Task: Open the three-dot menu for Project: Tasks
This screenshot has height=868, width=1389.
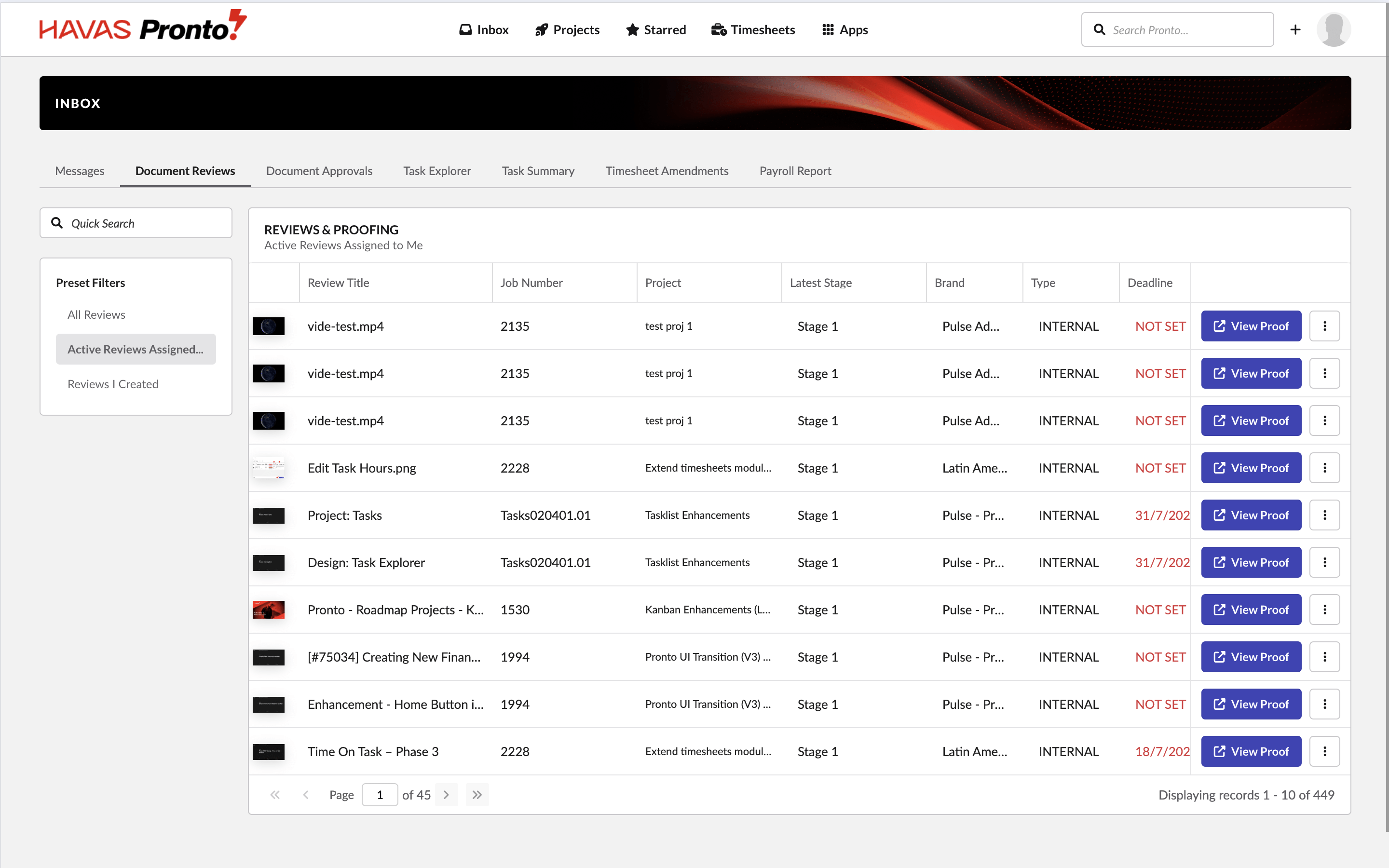Action: tap(1325, 515)
